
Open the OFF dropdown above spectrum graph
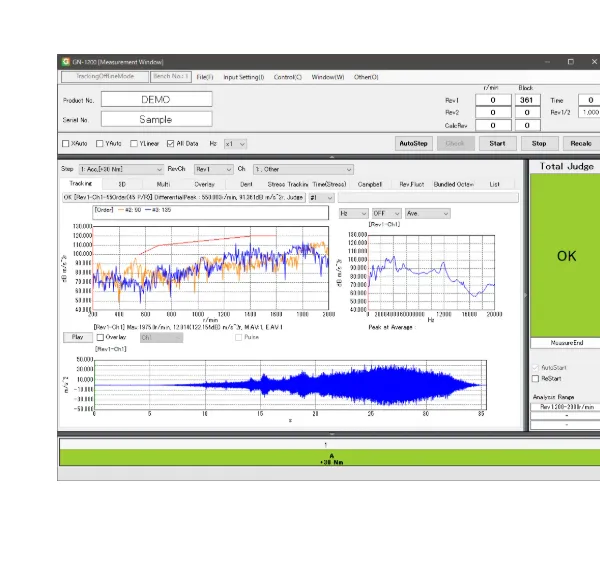point(386,213)
